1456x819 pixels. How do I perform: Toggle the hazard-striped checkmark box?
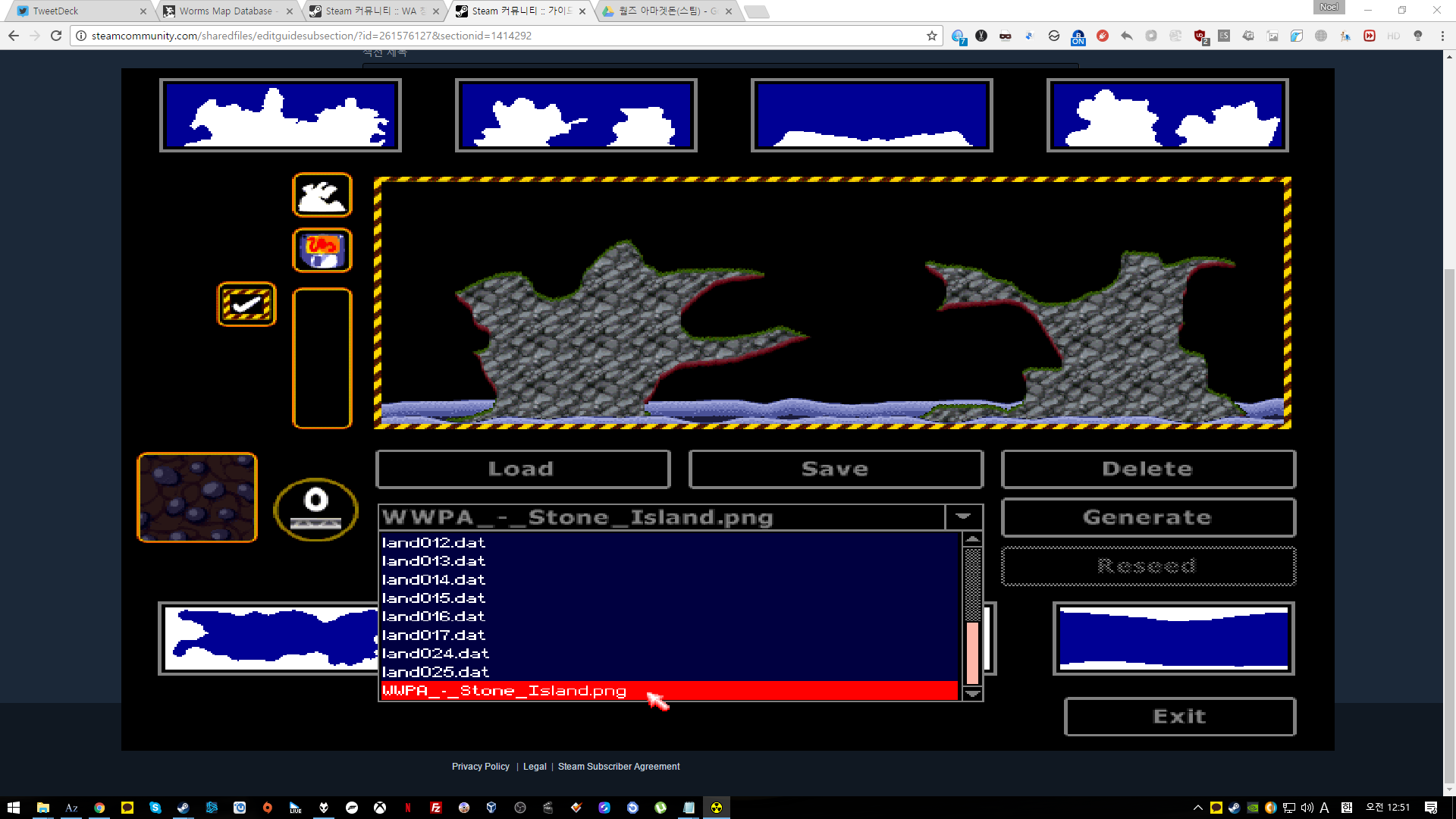[x=246, y=304]
